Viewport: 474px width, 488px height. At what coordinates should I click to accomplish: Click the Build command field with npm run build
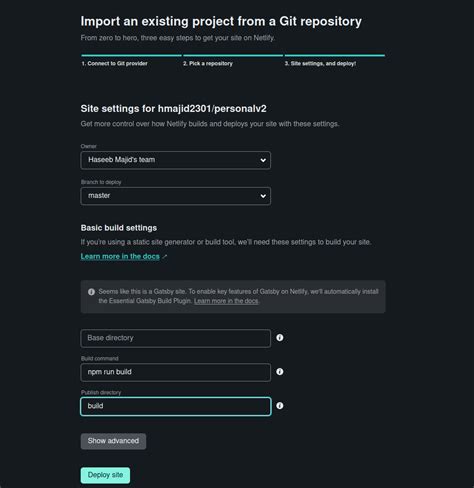pyautogui.click(x=176, y=372)
